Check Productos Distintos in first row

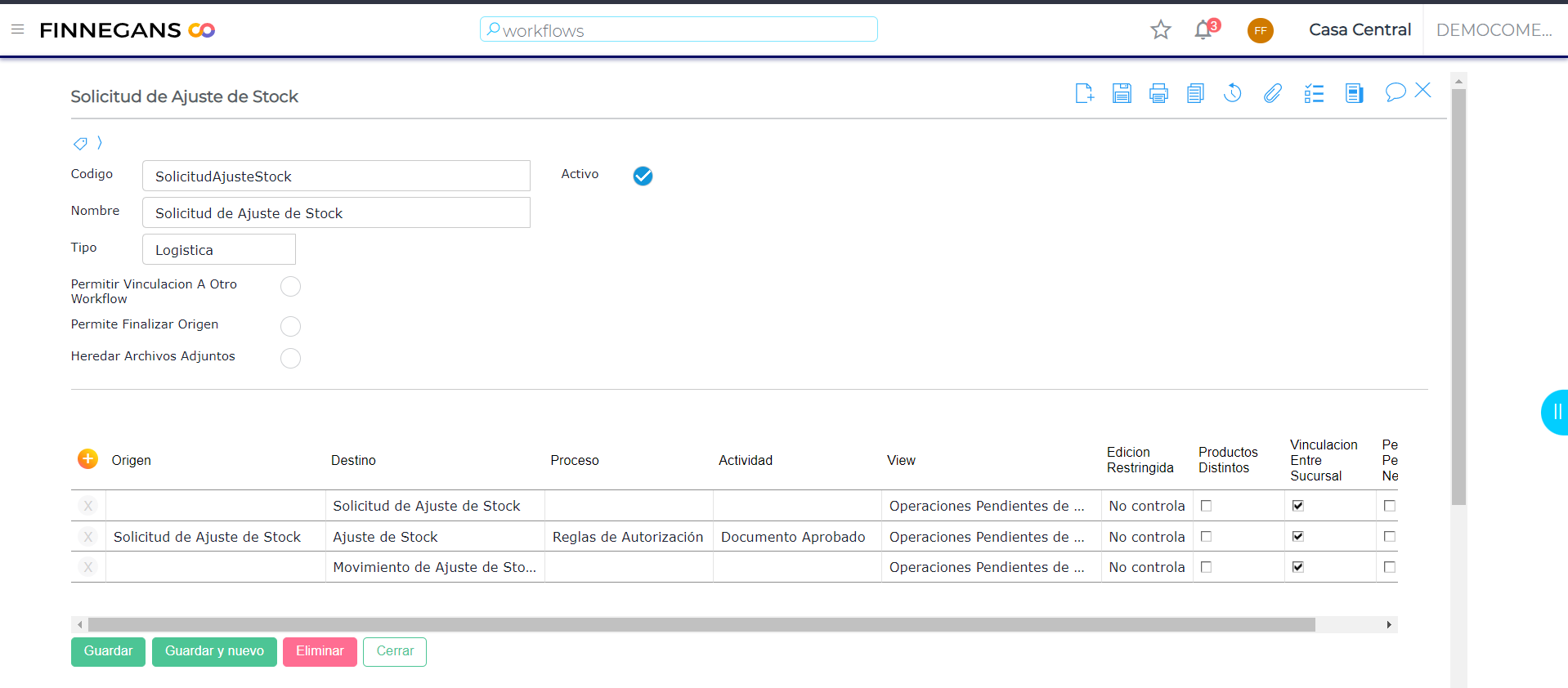pos(1206,506)
